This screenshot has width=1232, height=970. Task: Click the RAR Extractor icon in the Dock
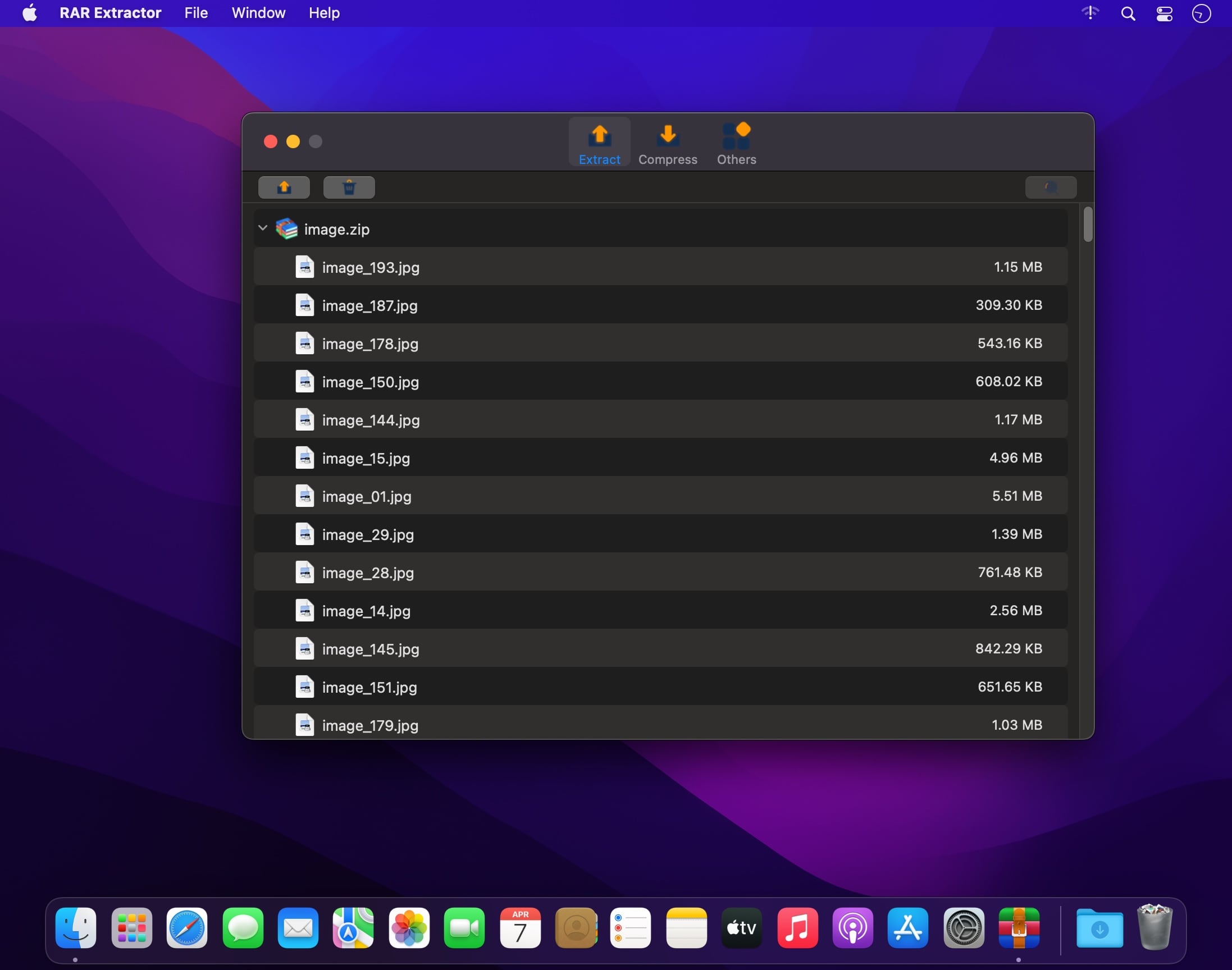(x=1019, y=928)
